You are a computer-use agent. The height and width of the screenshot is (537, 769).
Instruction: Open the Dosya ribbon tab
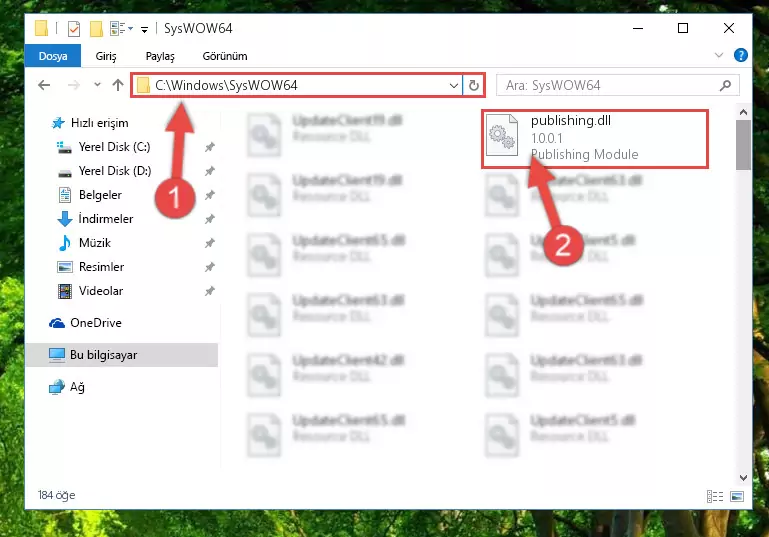[53, 56]
